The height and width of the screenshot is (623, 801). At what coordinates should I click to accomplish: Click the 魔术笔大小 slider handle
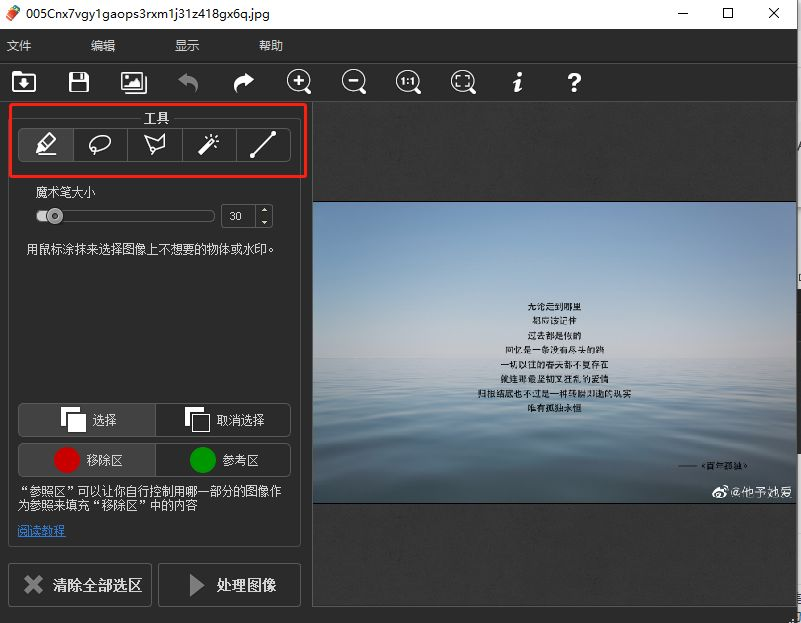click(55, 216)
